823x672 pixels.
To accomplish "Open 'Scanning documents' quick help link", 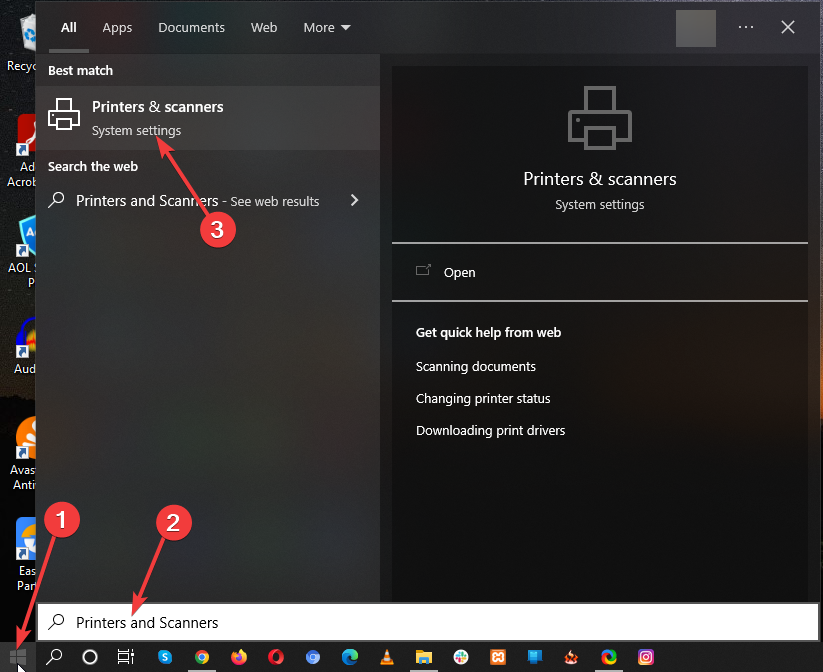I will (x=476, y=366).
